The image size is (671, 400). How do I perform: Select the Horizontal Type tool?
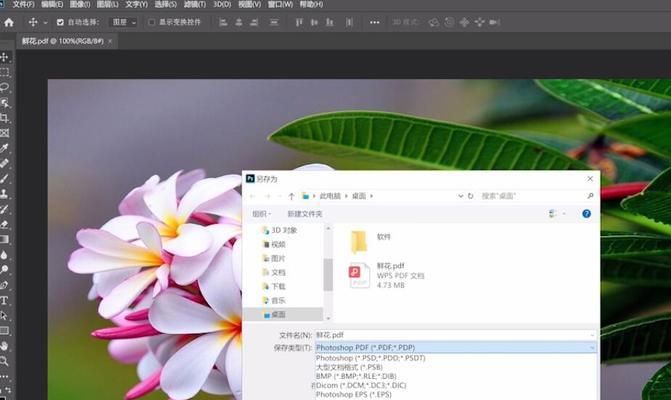[x=4, y=300]
